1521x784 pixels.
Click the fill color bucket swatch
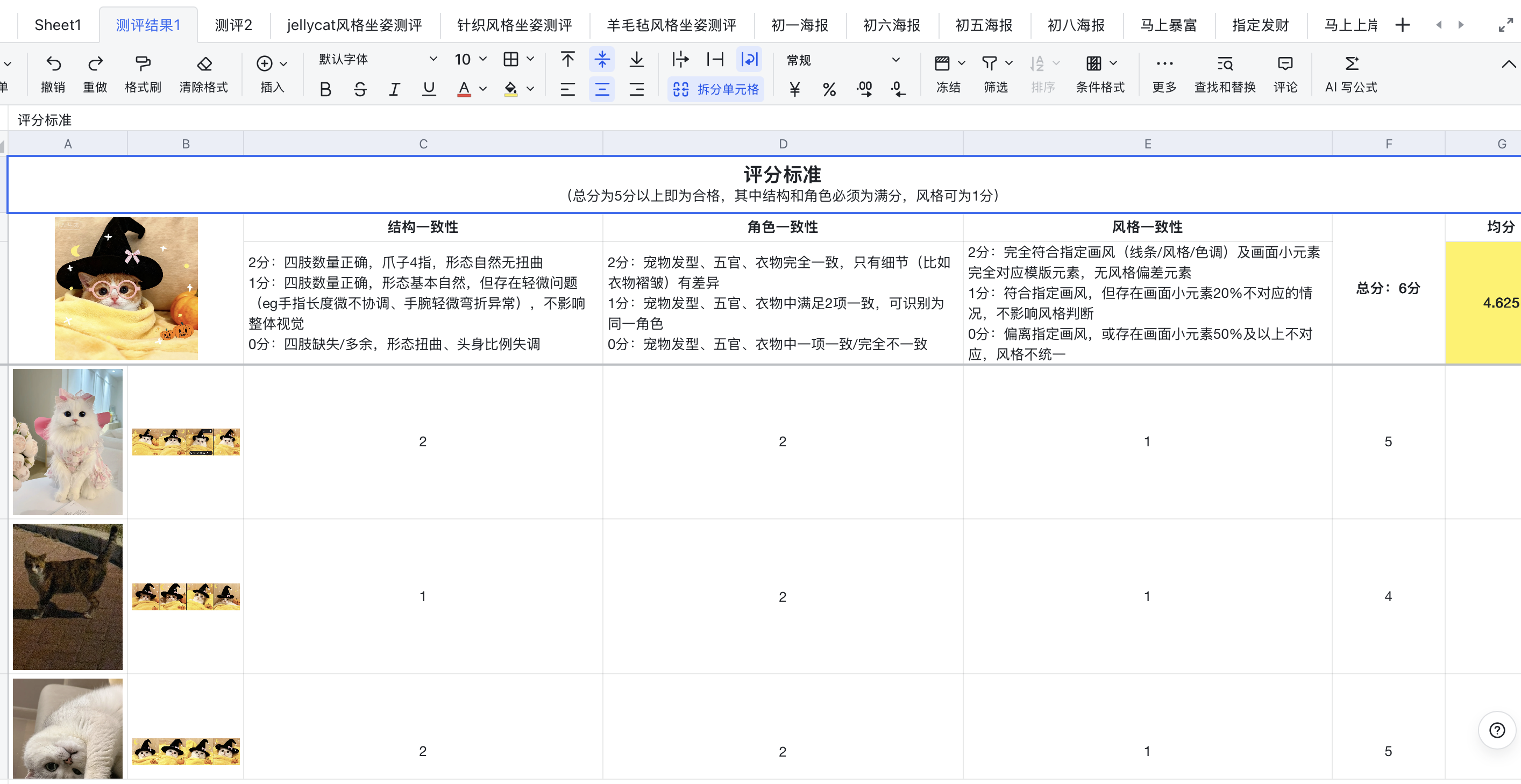click(x=511, y=90)
